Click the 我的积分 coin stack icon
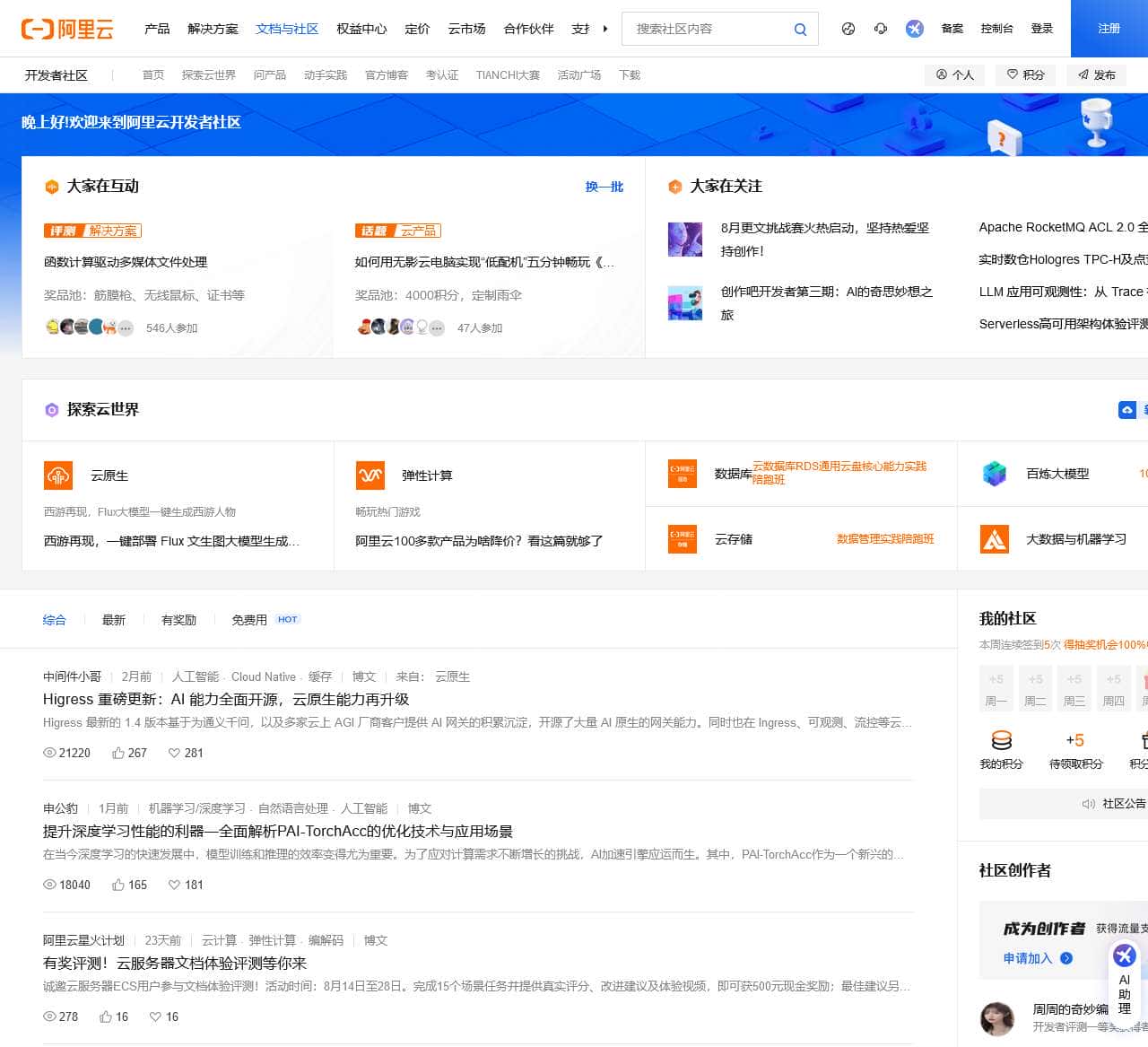 1001,740
